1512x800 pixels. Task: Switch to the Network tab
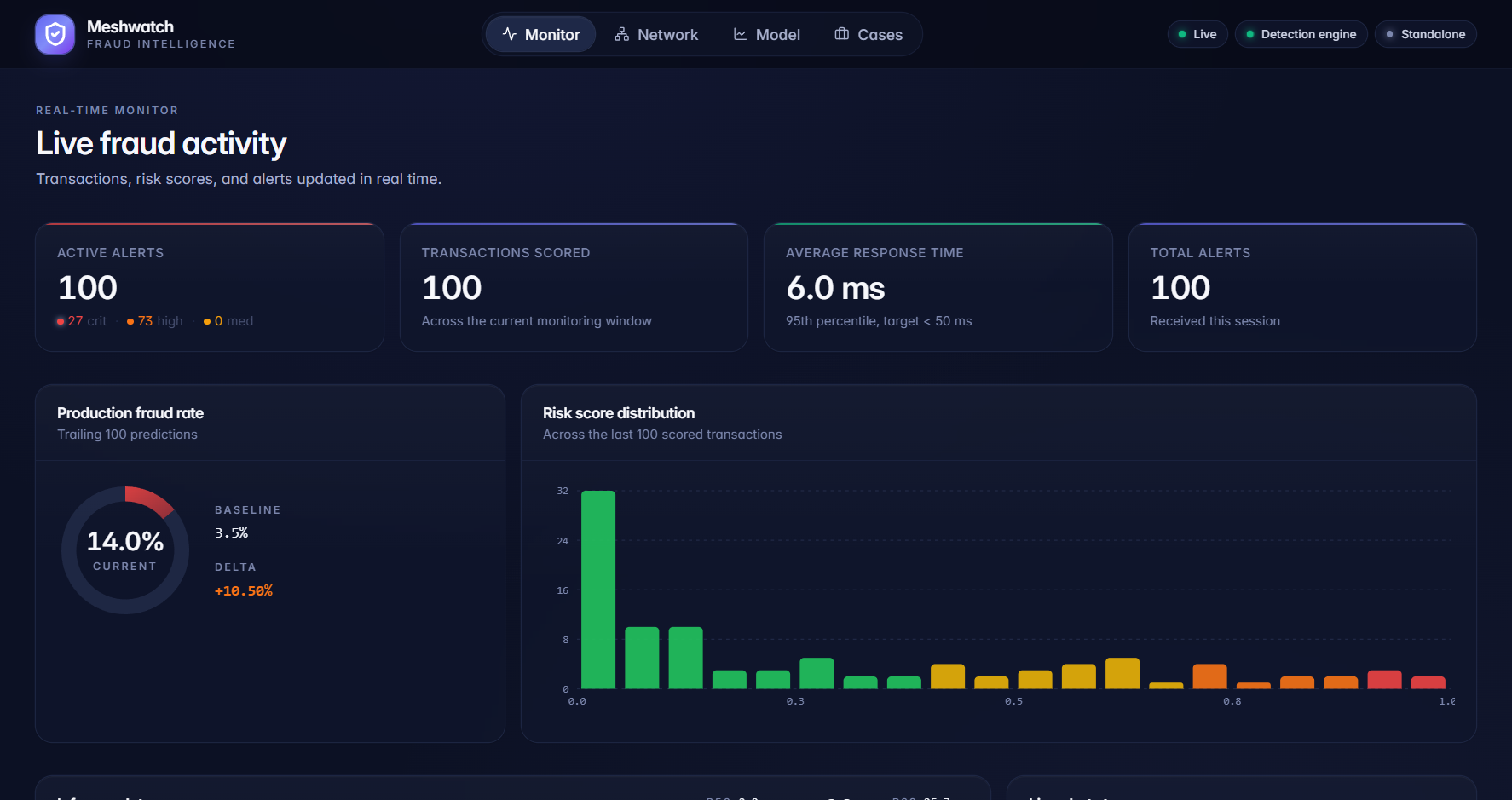tap(656, 34)
